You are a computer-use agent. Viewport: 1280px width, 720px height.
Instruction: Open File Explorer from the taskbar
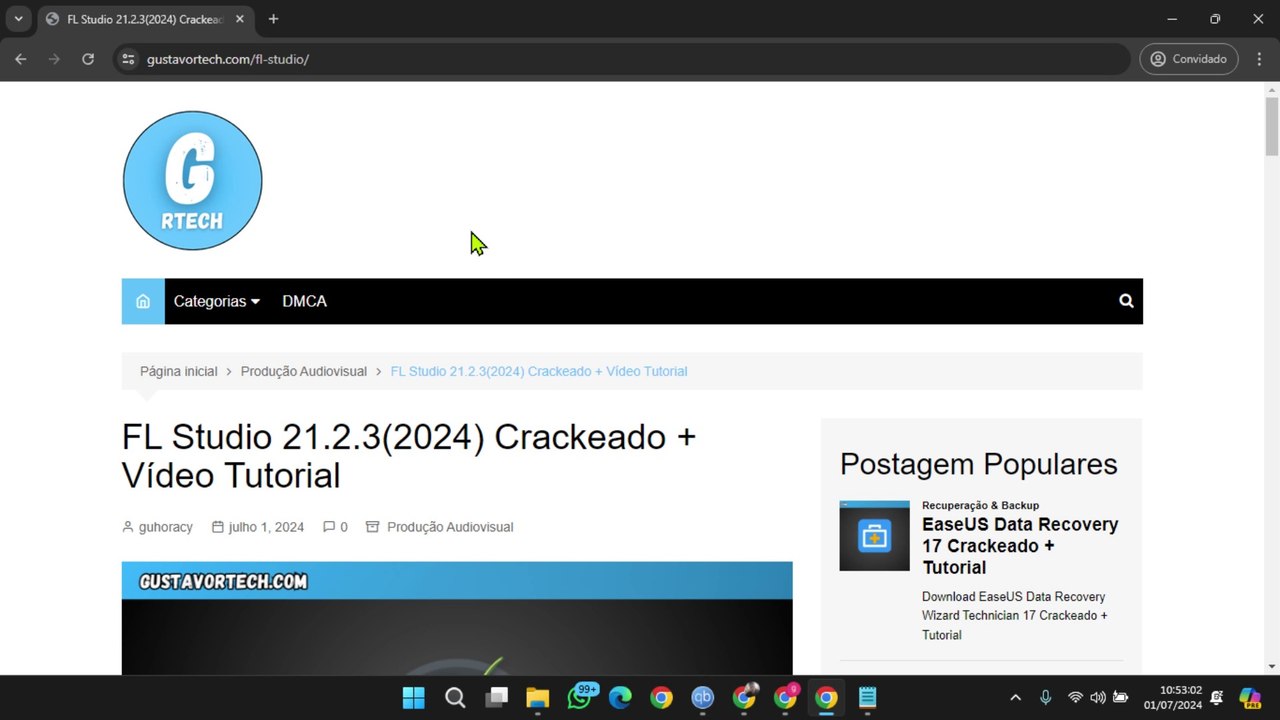[538, 698]
